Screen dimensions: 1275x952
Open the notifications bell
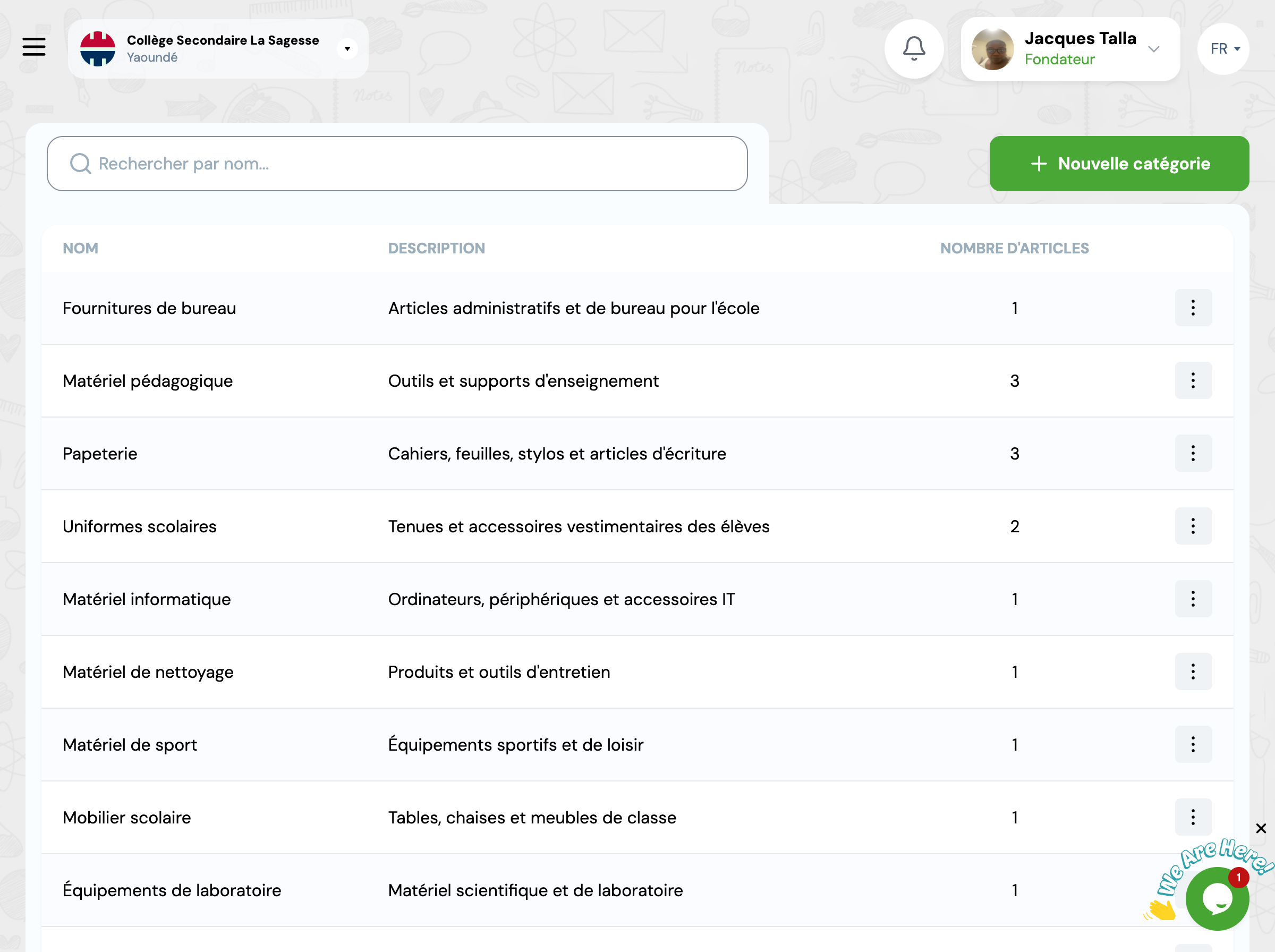(914, 49)
